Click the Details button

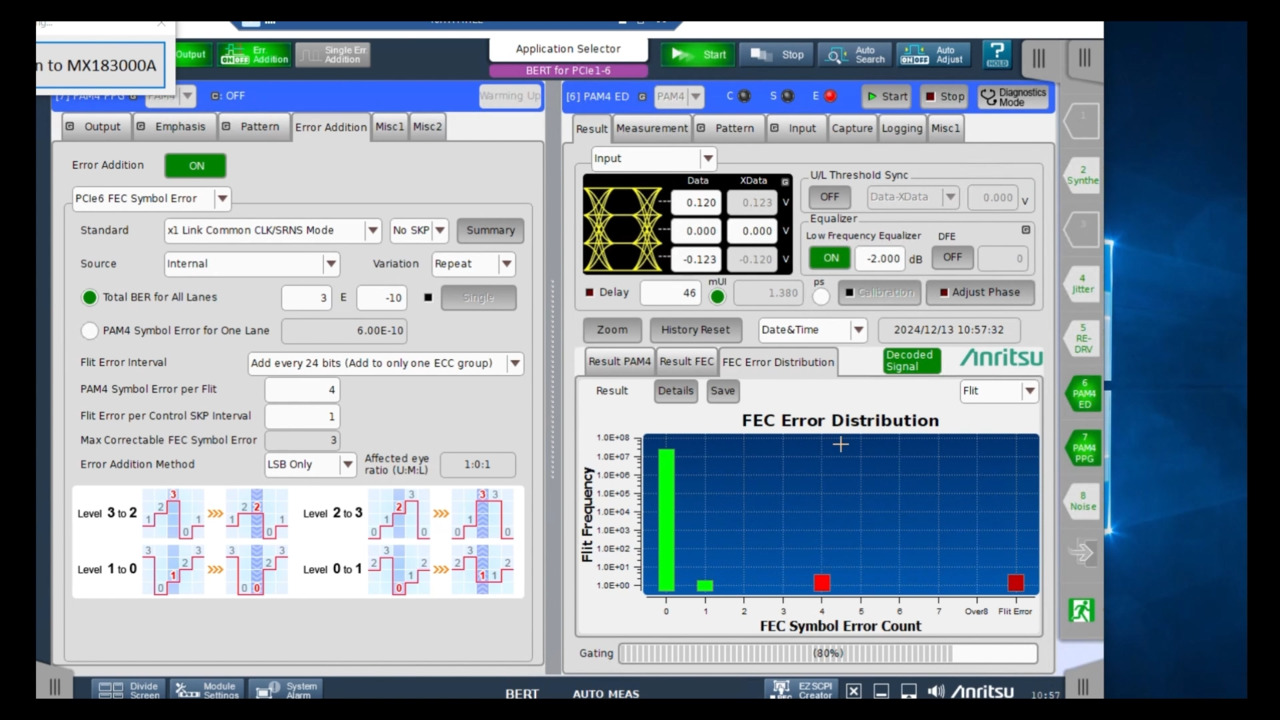(675, 391)
